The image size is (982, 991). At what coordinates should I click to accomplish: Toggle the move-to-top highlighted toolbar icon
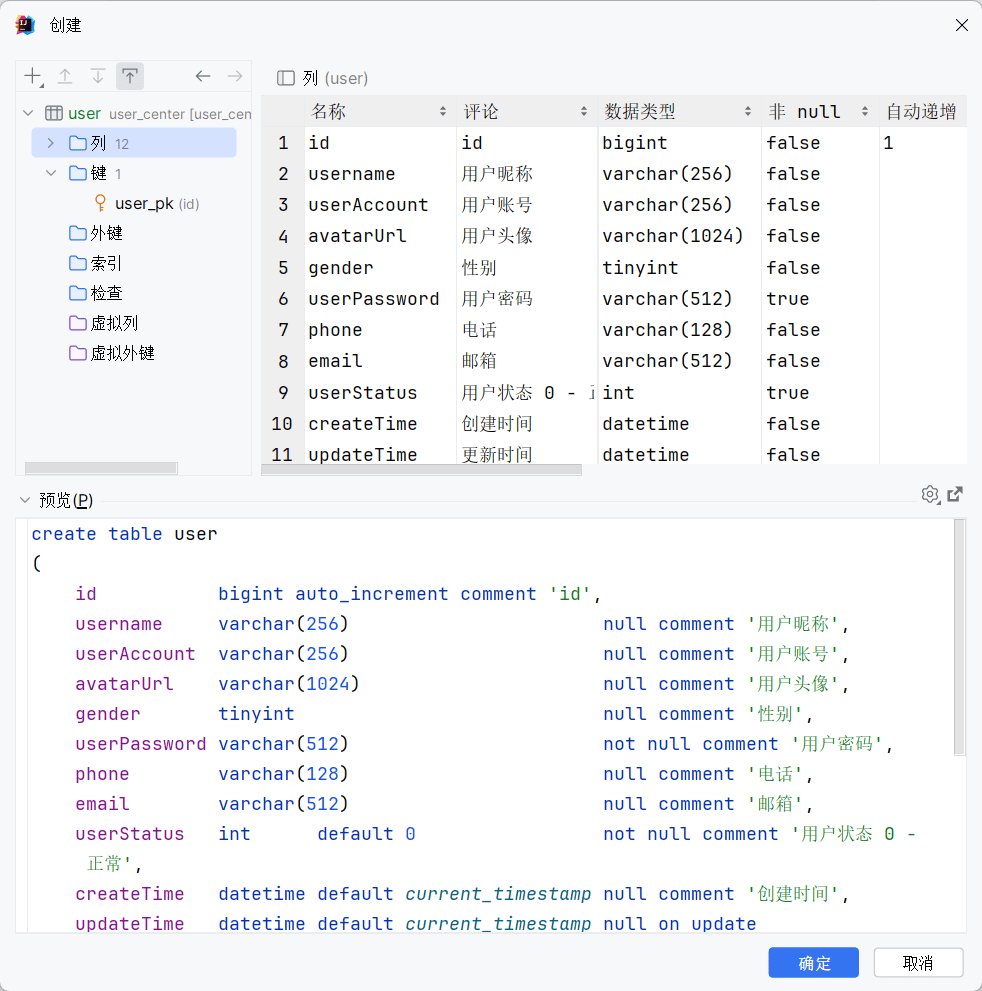coord(130,76)
